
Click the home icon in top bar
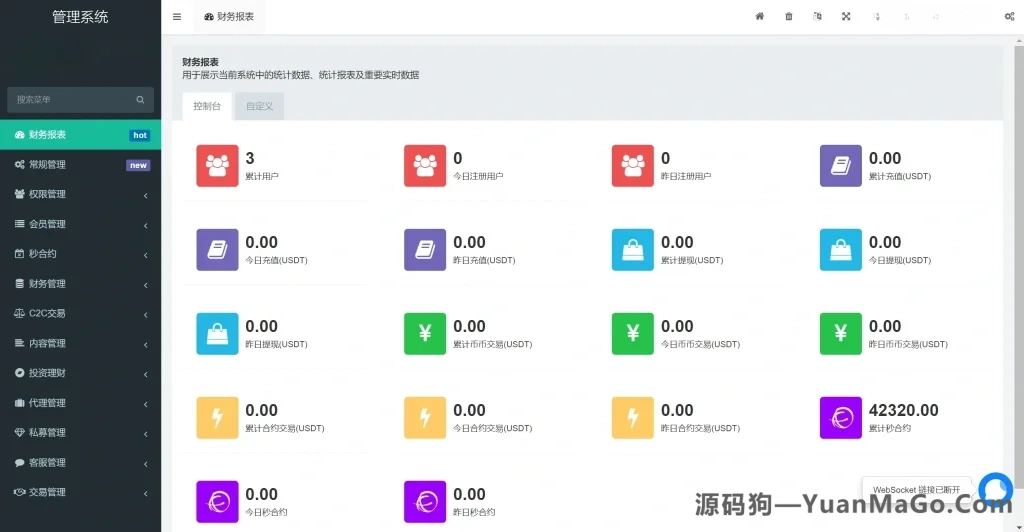coord(760,16)
